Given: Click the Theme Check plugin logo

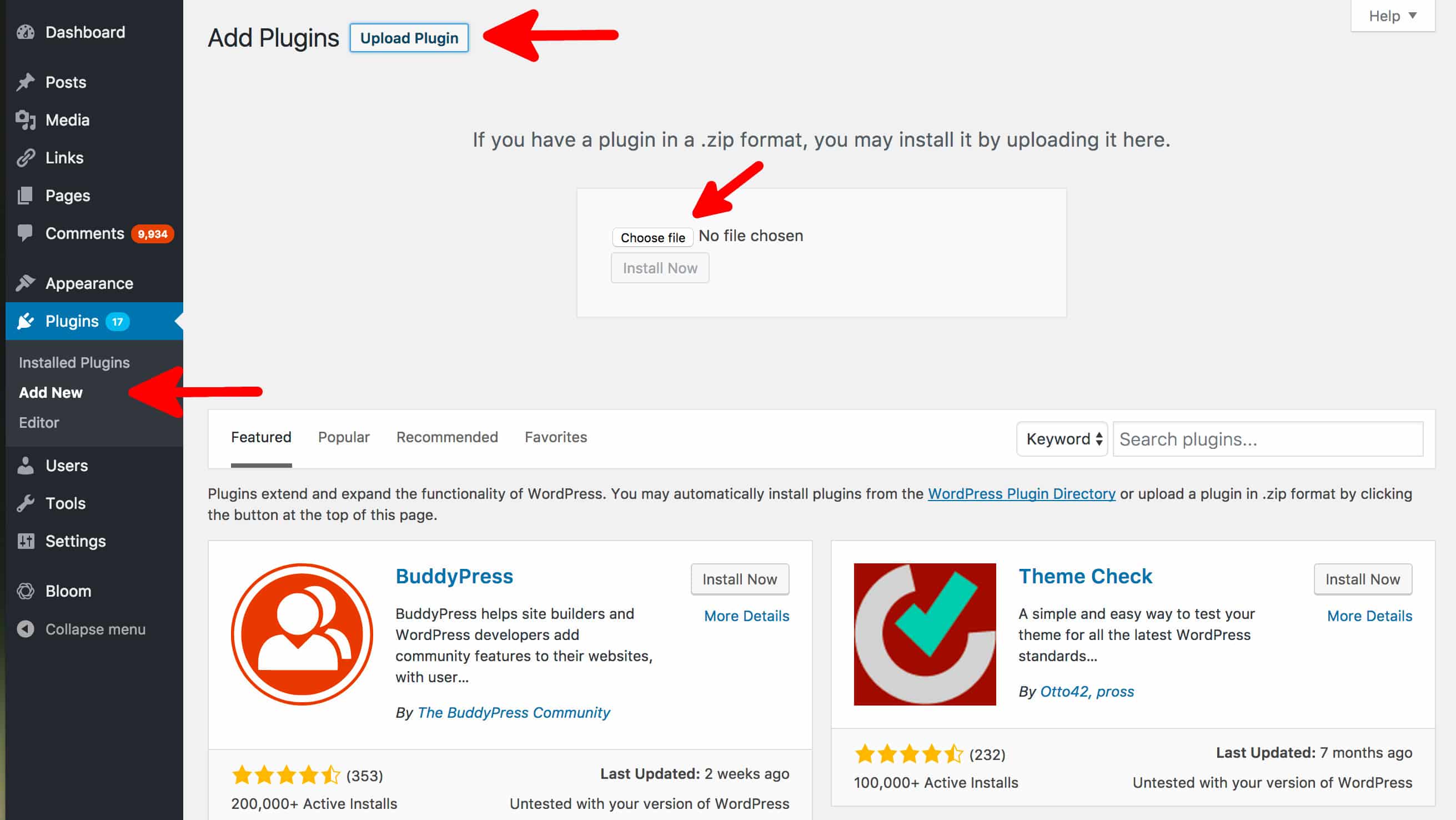Looking at the screenshot, I should click(x=925, y=634).
